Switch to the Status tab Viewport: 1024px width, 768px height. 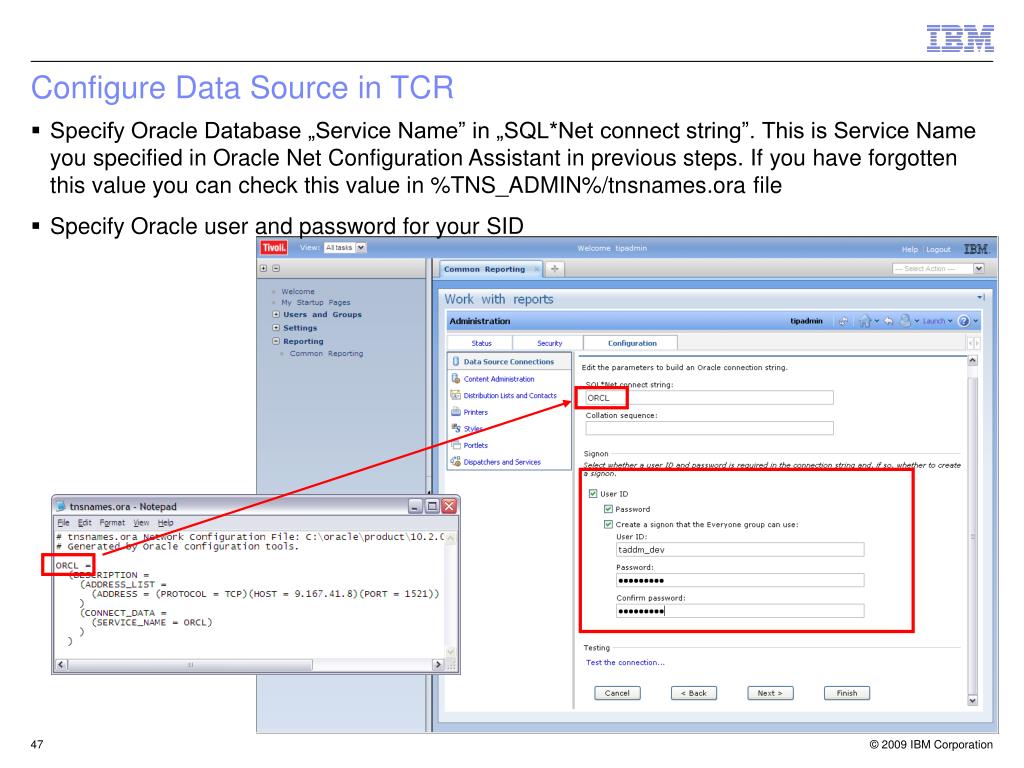(481, 343)
